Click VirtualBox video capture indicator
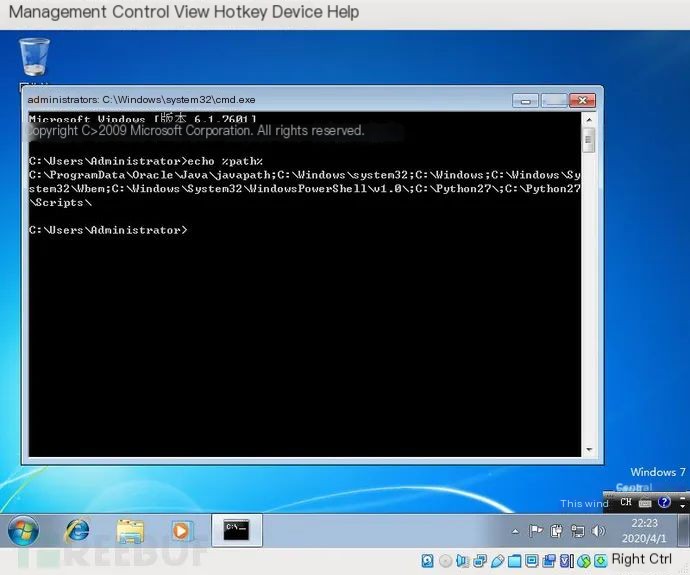690x575 pixels. point(549,561)
